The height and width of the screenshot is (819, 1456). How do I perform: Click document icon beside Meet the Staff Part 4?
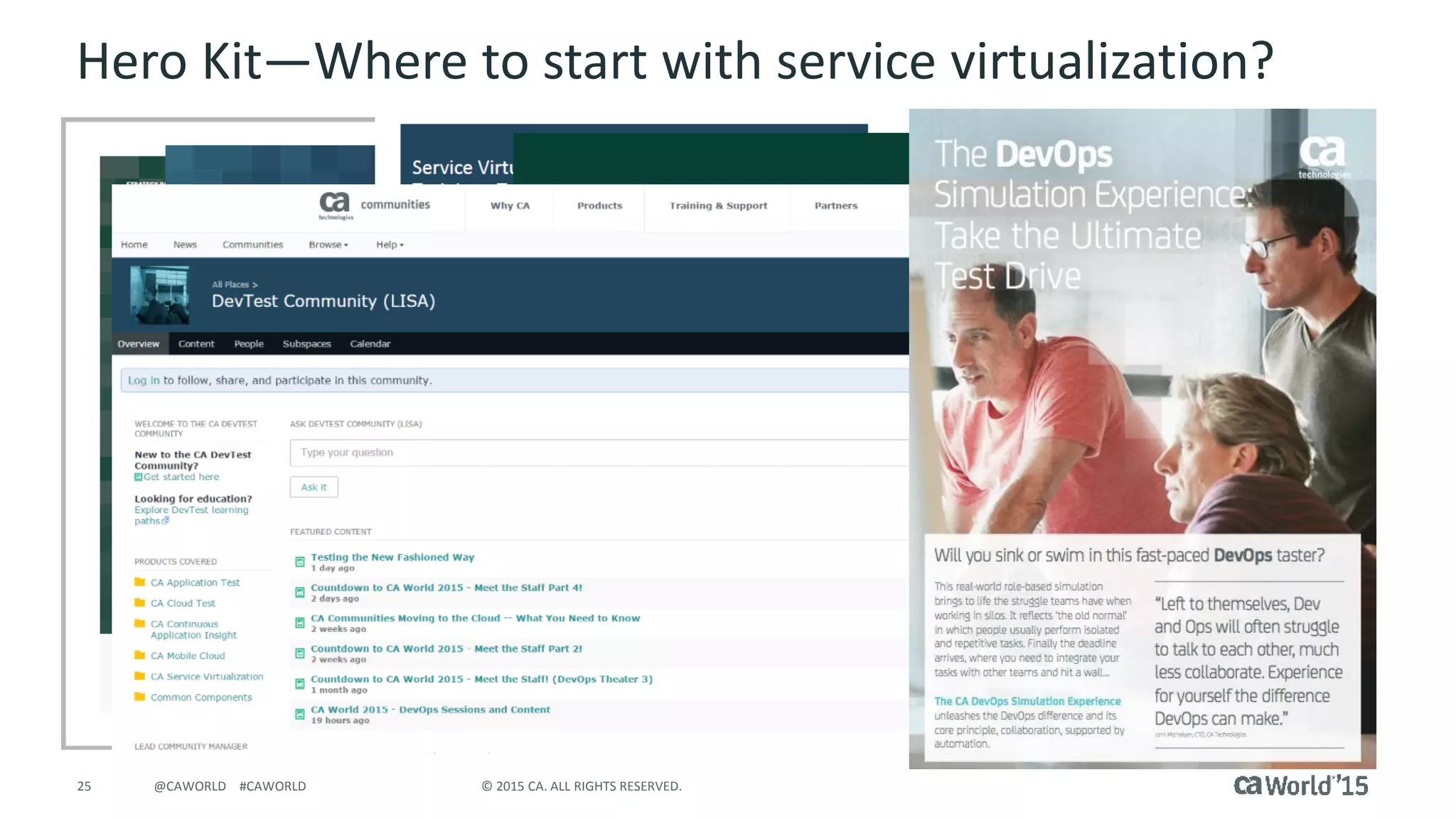coord(300,592)
